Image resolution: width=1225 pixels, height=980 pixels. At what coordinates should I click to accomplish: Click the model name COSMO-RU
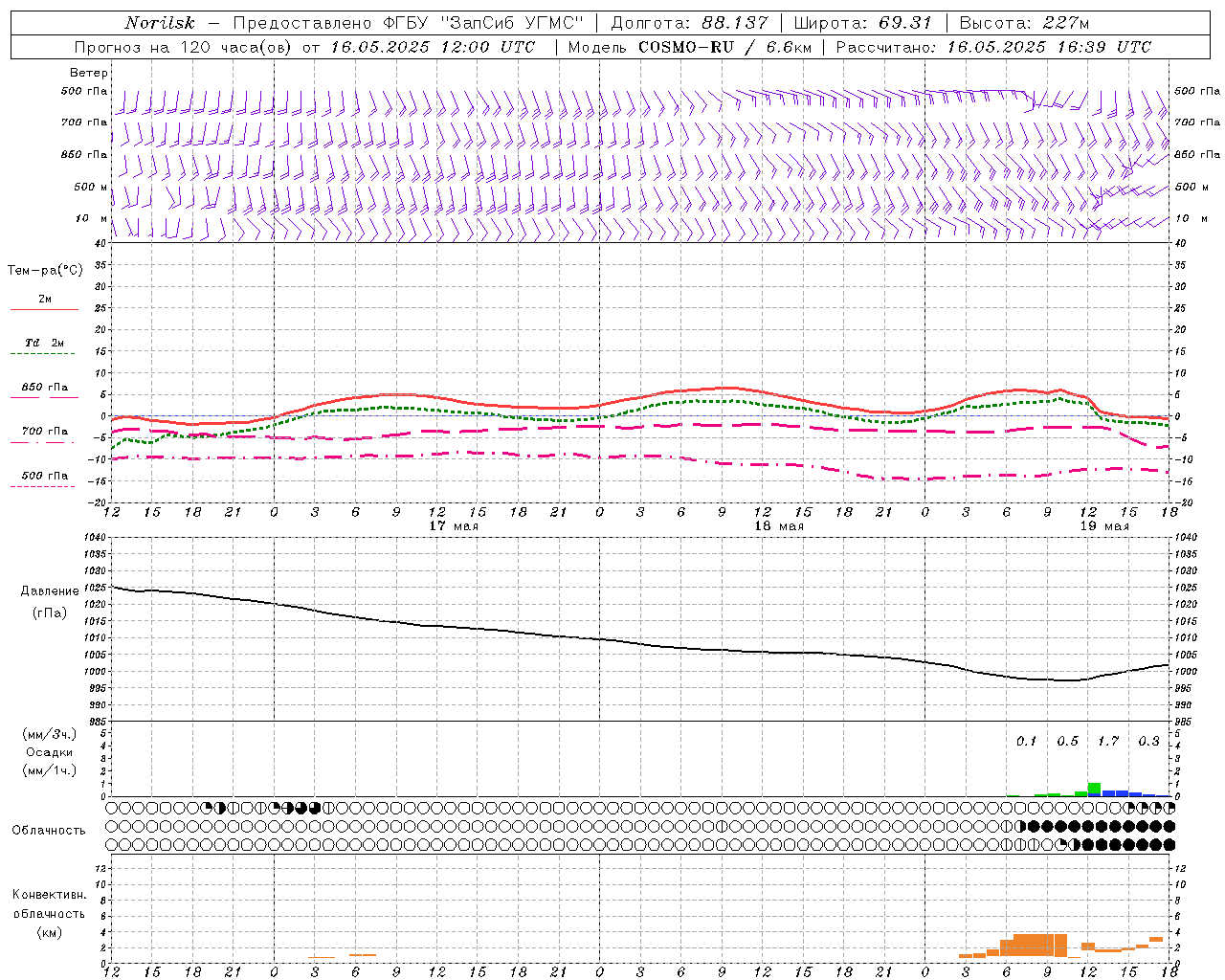click(x=686, y=47)
